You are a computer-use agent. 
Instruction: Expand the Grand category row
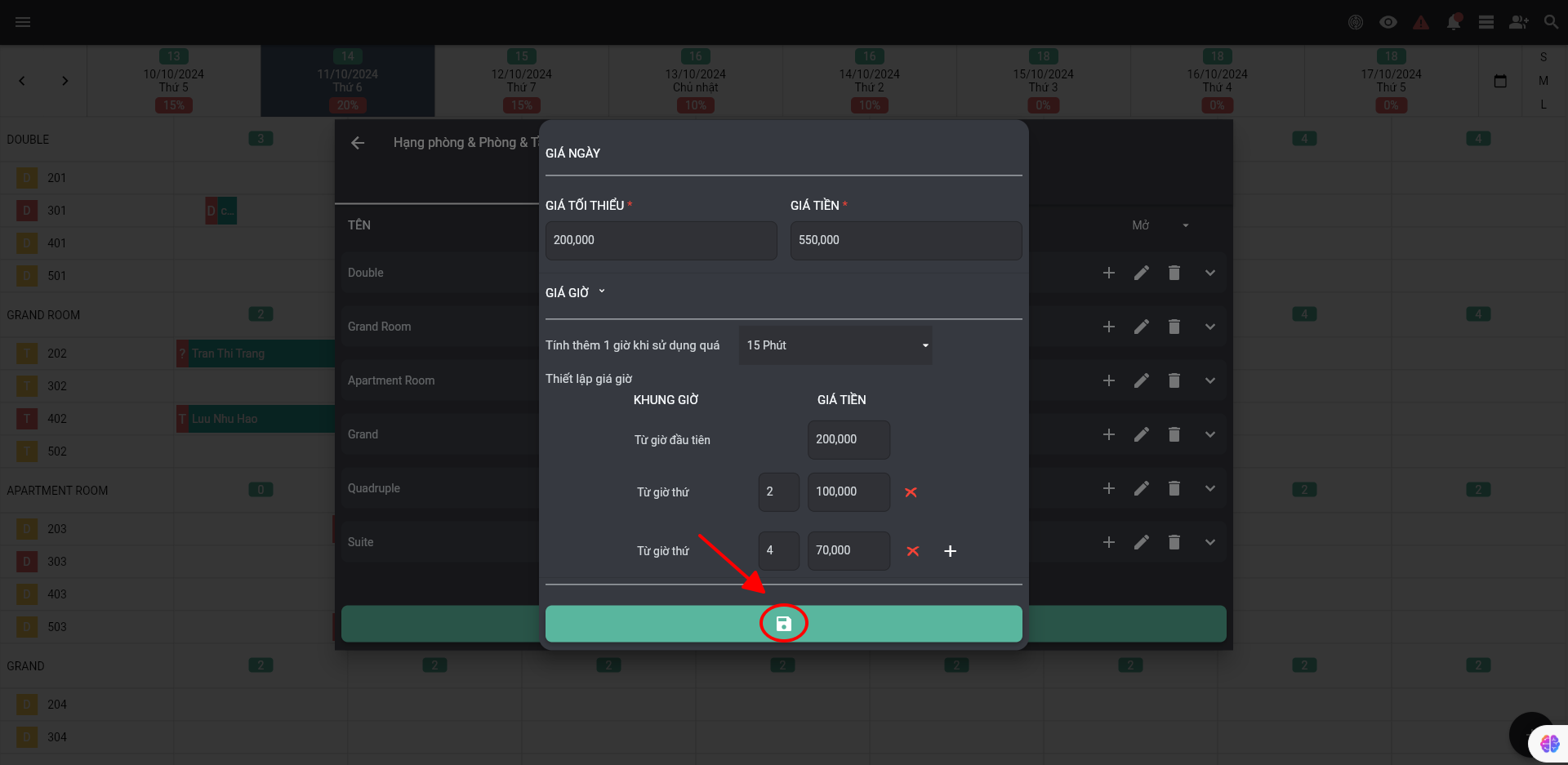[1210, 434]
